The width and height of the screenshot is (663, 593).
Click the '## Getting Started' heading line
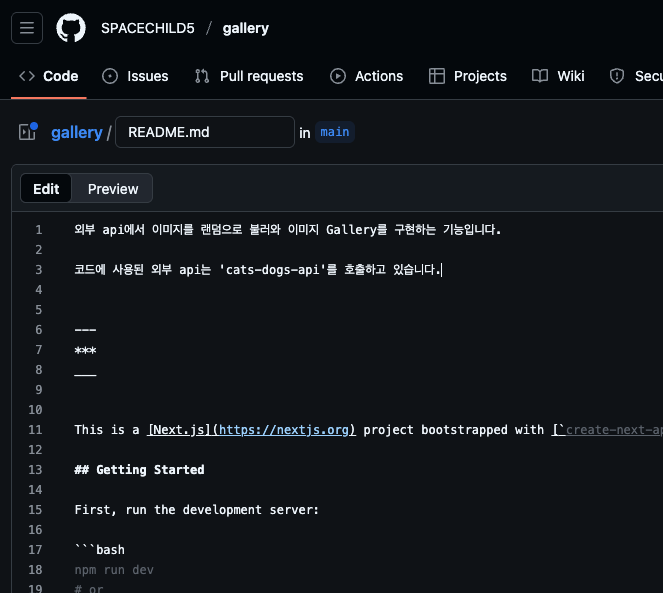pos(139,469)
